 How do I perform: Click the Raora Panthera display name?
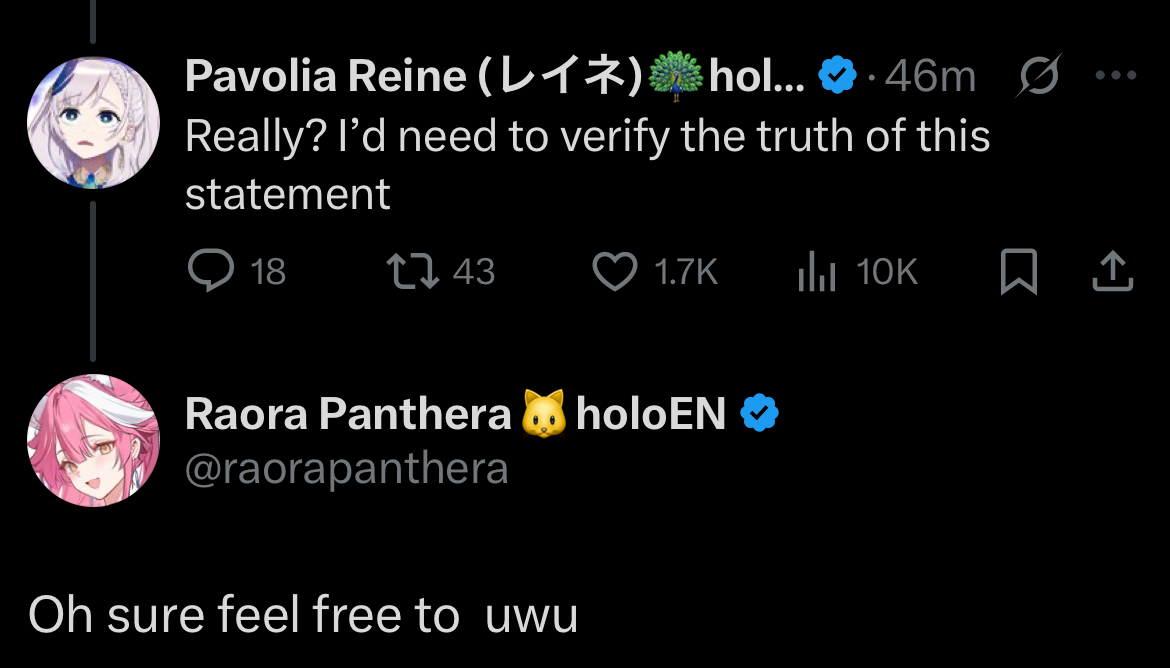[x=348, y=414]
